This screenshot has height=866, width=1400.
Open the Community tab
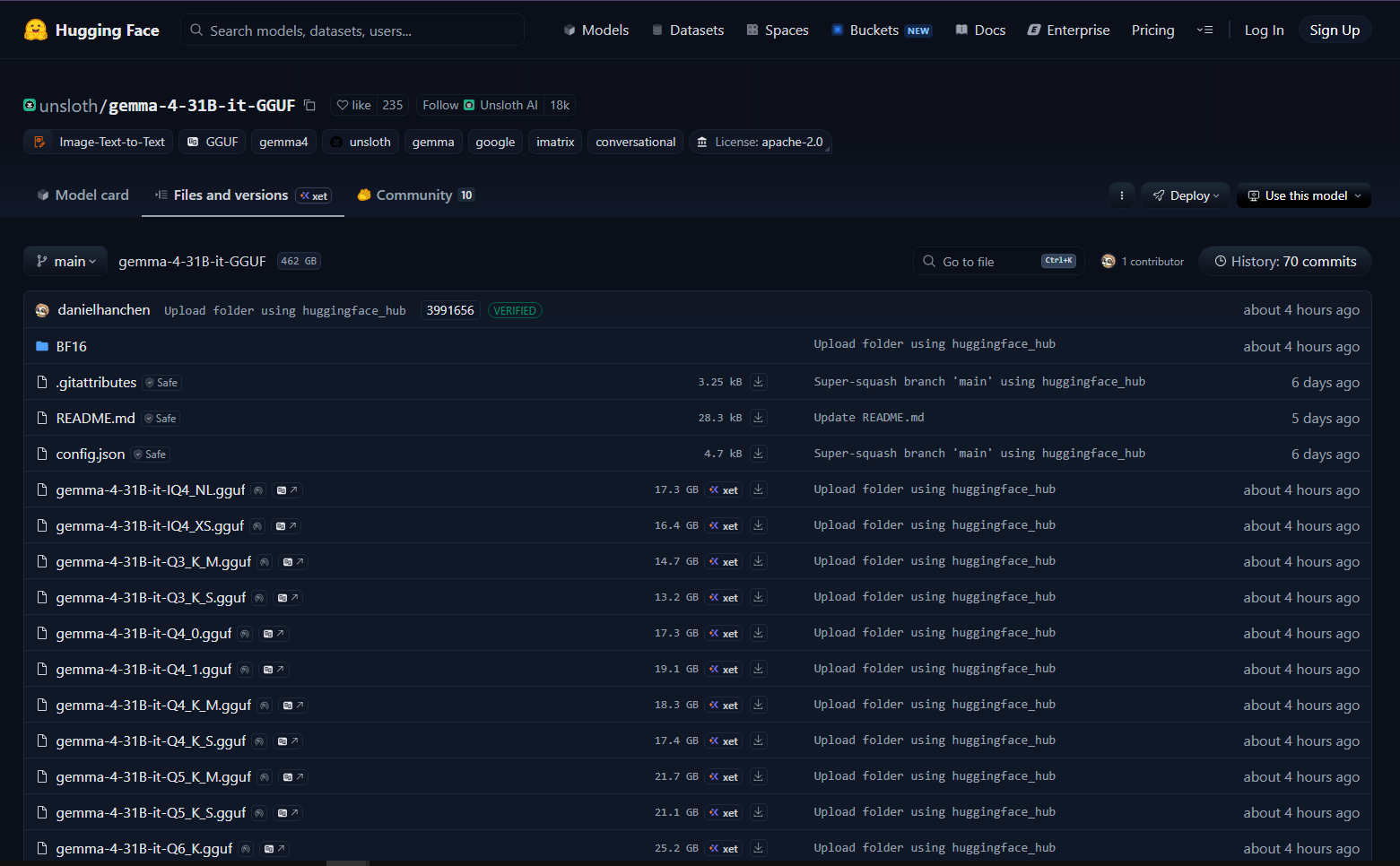tap(415, 195)
